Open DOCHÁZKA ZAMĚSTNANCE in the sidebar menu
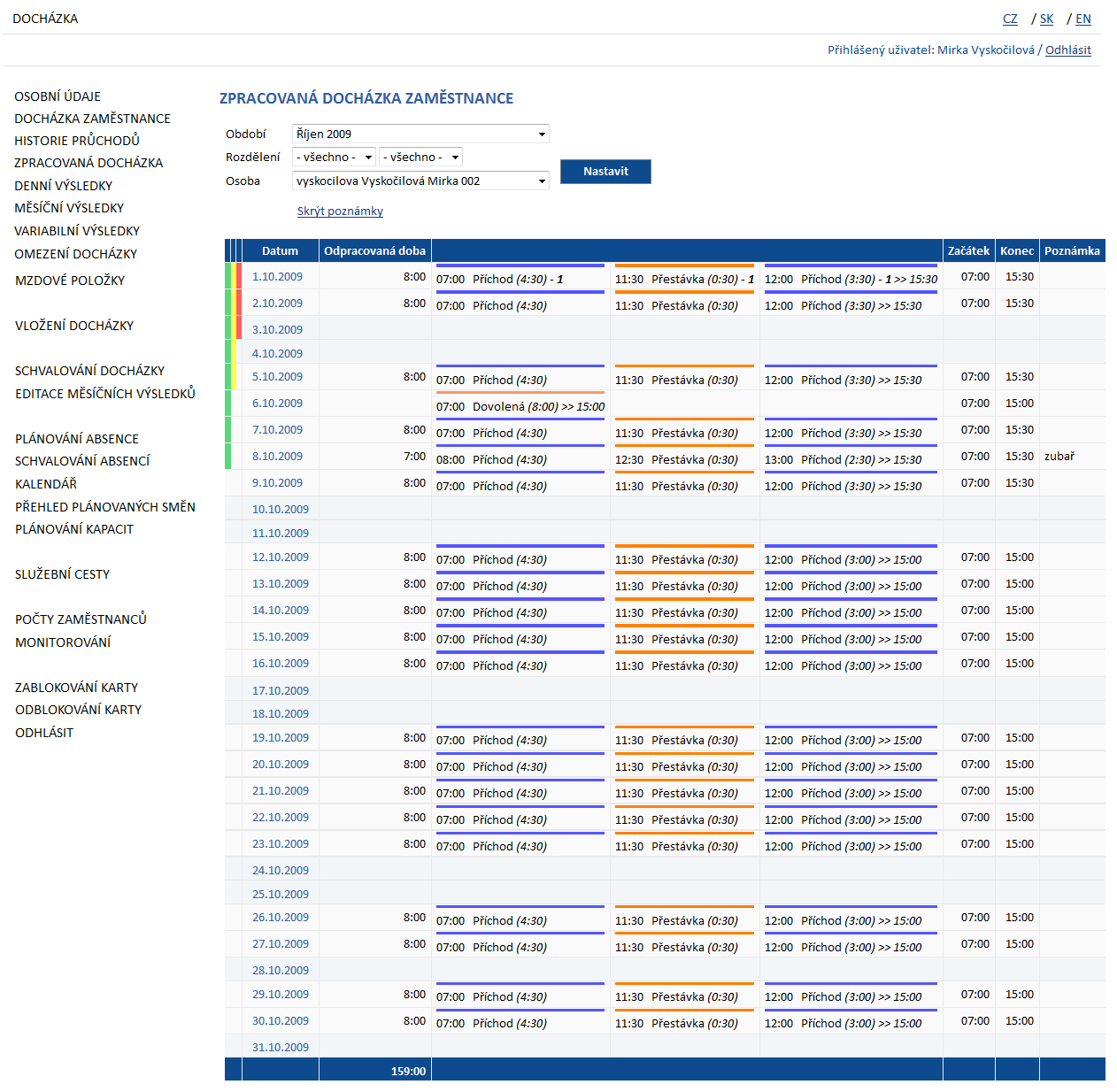This screenshot has height=1092, width=1117. point(92,119)
